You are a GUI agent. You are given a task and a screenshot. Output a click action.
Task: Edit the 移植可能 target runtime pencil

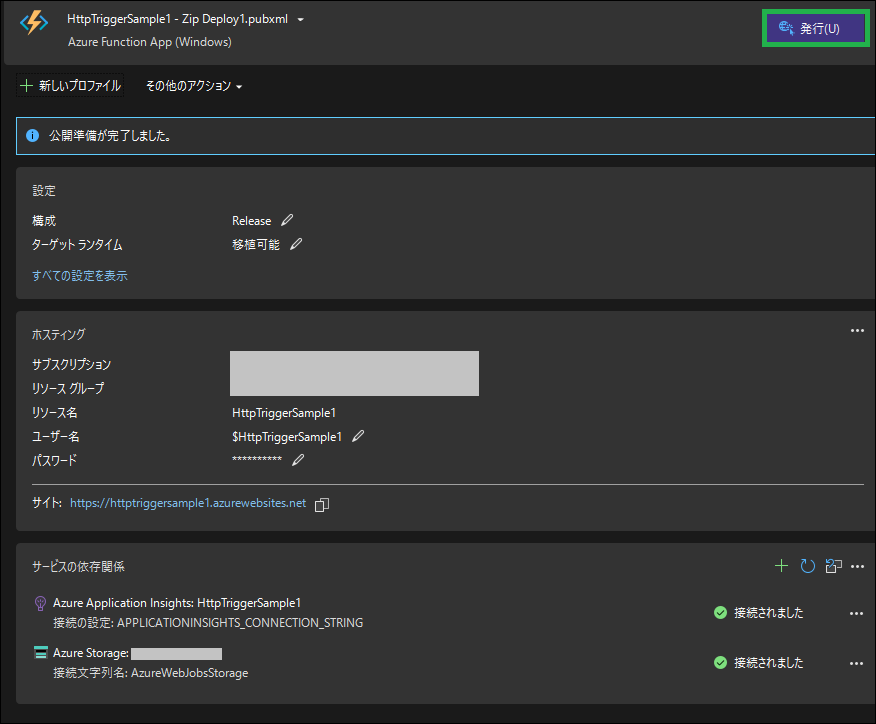click(x=296, y=244)
